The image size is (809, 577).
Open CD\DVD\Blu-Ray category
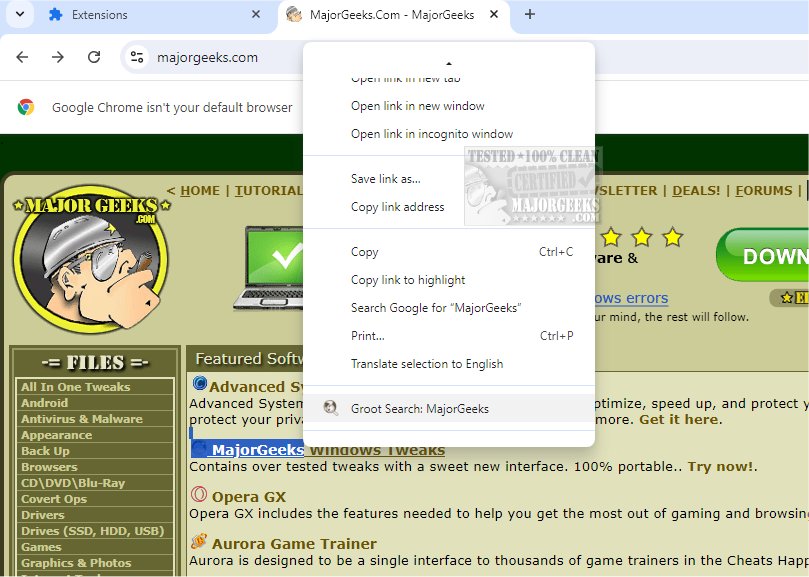(x=73, y=483)
